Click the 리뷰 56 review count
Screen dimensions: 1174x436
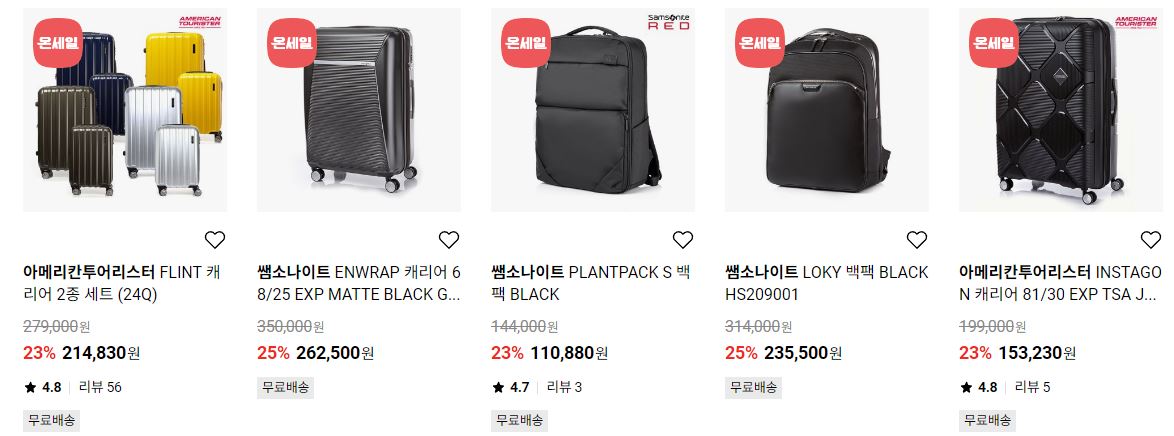click(100, 387)
